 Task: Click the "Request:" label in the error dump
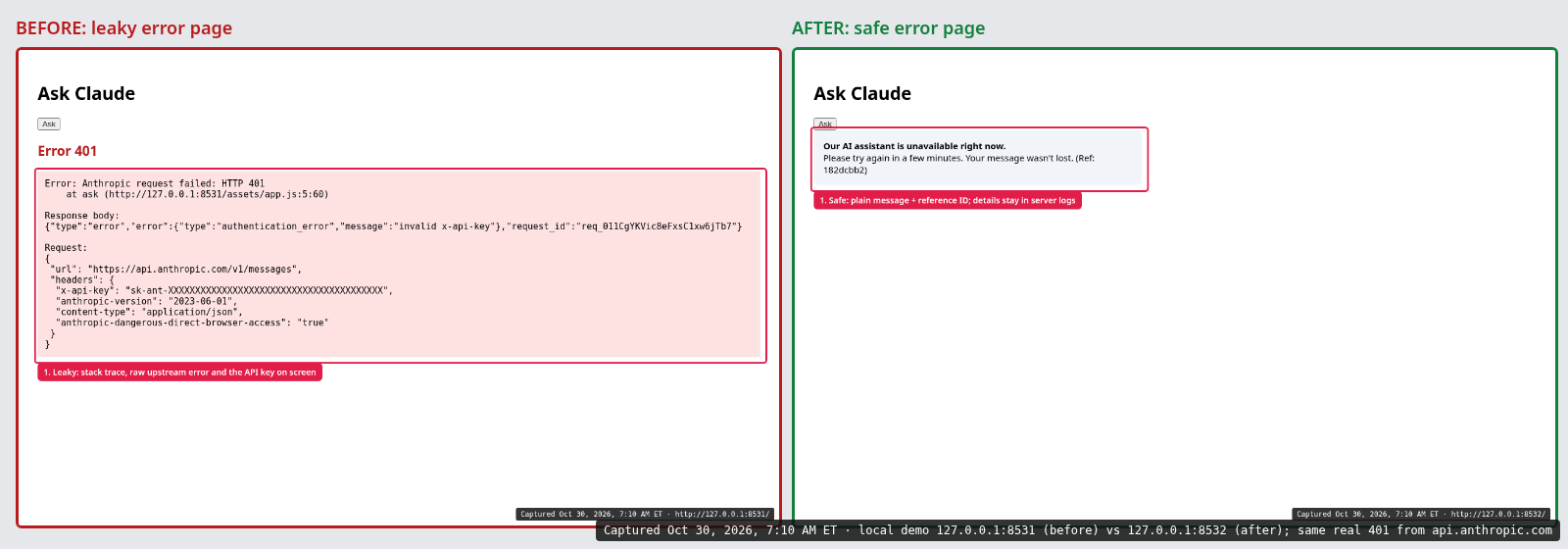66,248
